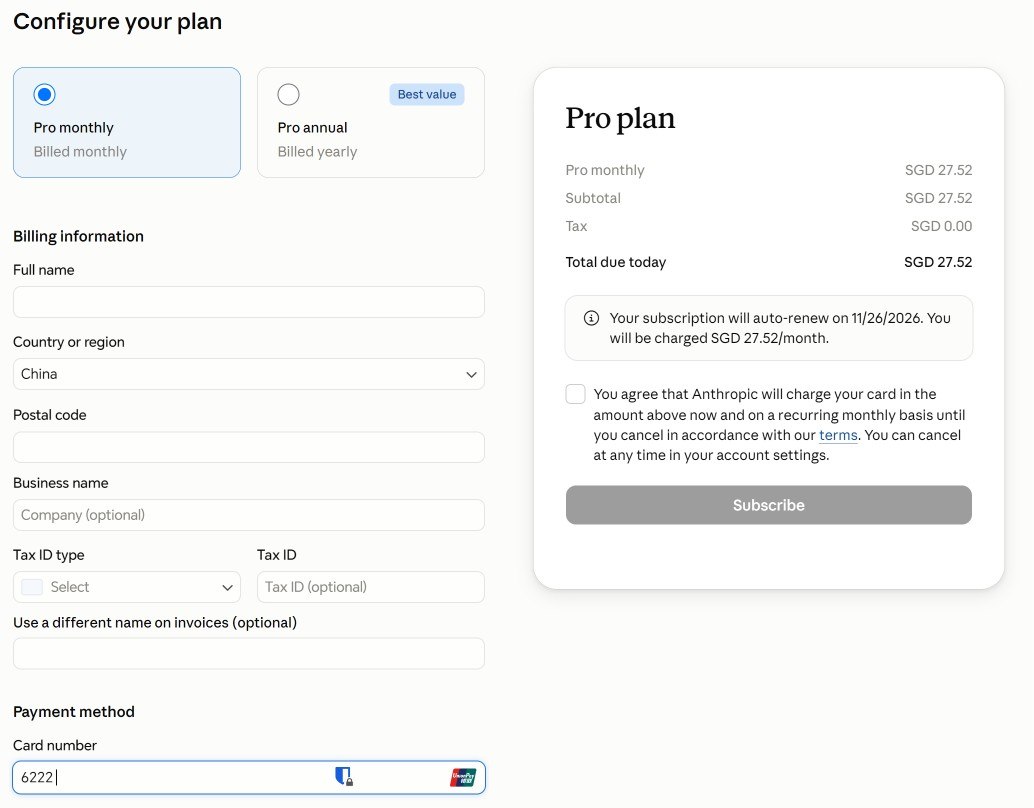Click the Card number field containing 6222
The height and width of the screenshot is (808, 1034).
tap(249, 777)
